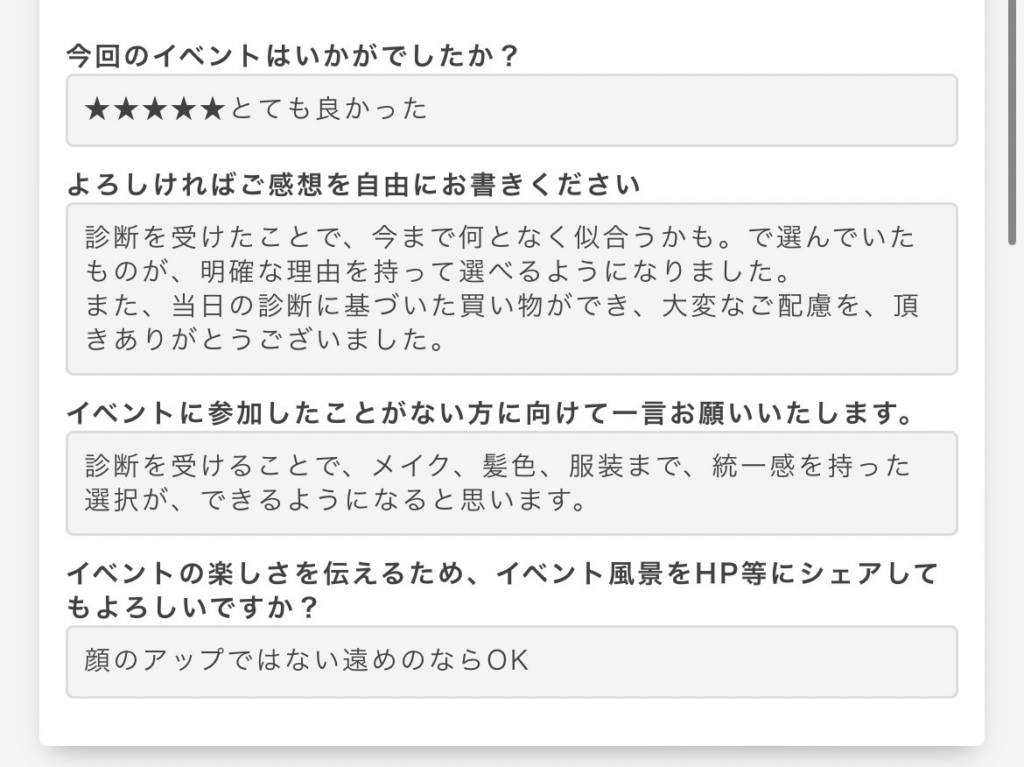The width and height of the screenshot is (1024, 767).
Task: Click the second label line もよろしいですか？
Action: (192, 608)
